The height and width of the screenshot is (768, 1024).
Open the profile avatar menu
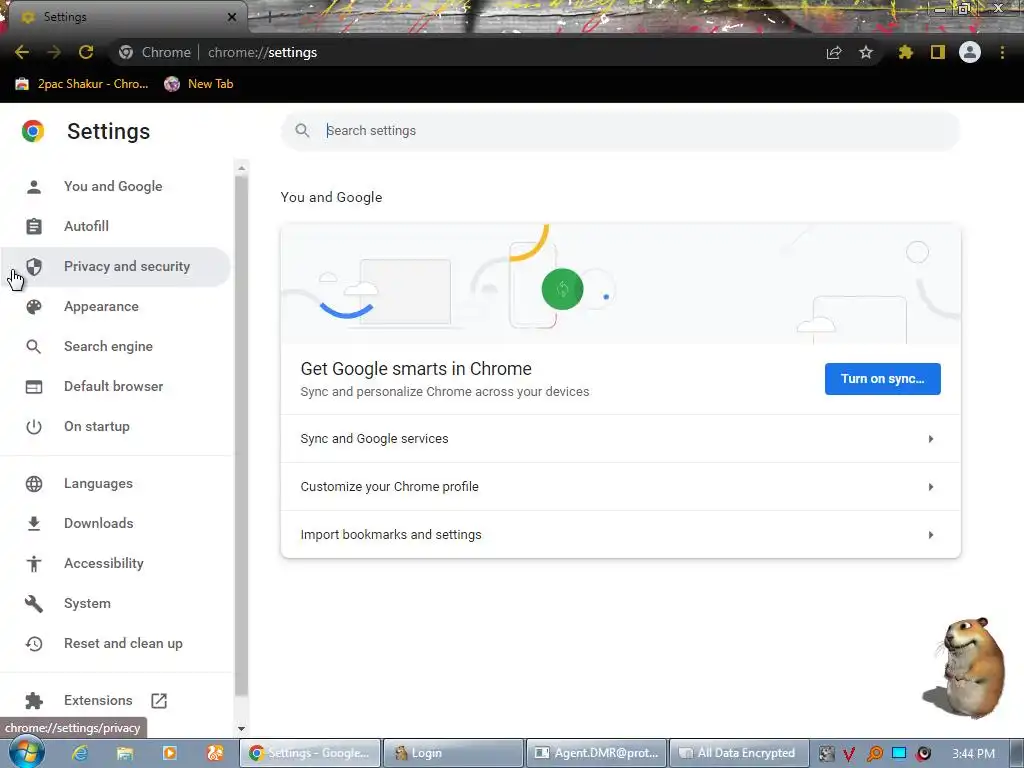point(970,52)
